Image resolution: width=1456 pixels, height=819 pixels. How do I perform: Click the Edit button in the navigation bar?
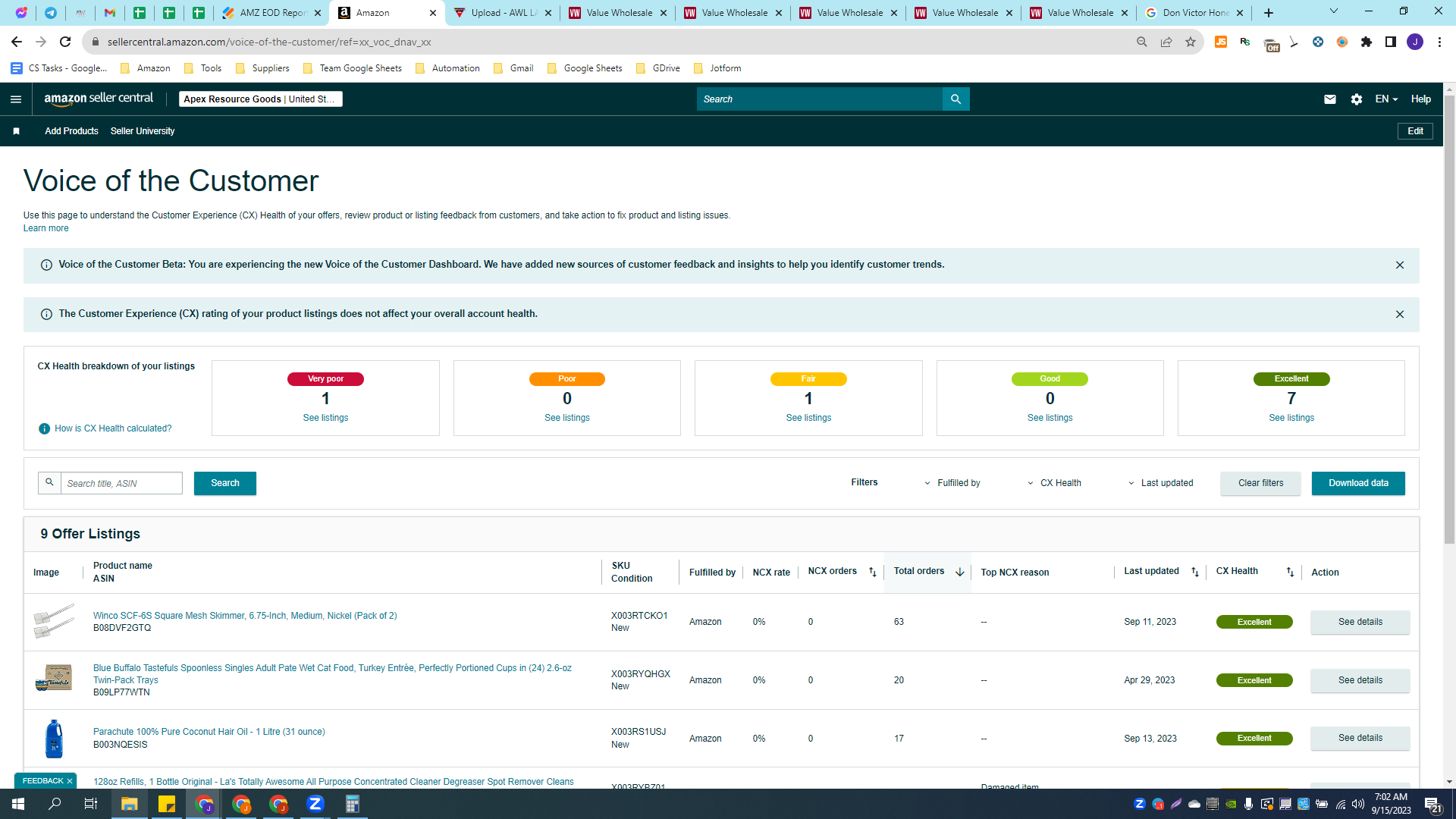coord(1415,131)
